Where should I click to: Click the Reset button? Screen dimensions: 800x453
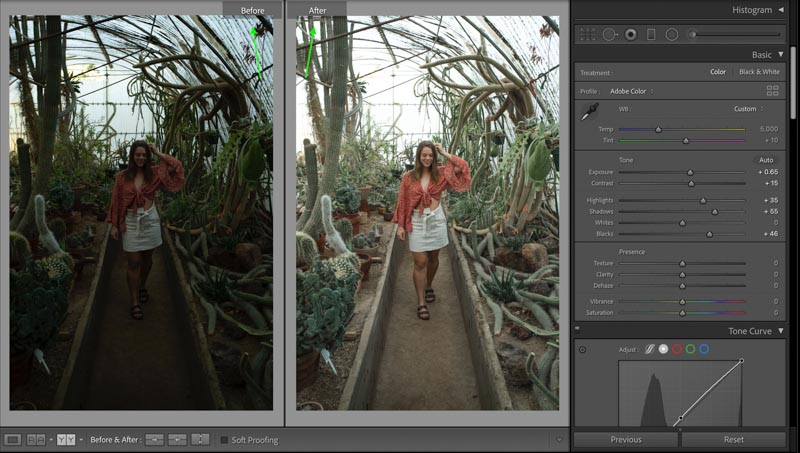734,439
